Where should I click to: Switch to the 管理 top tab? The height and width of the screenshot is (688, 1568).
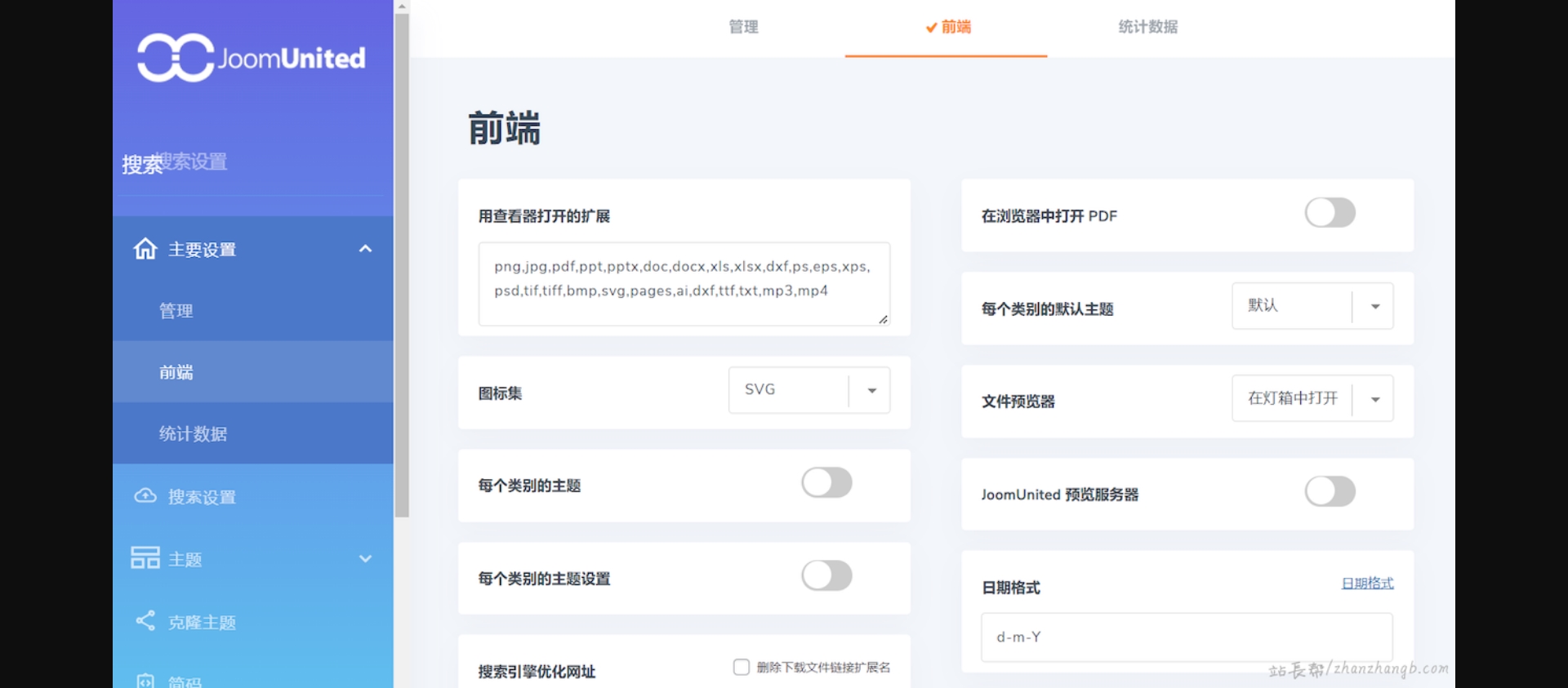click(x=743, y=27)
